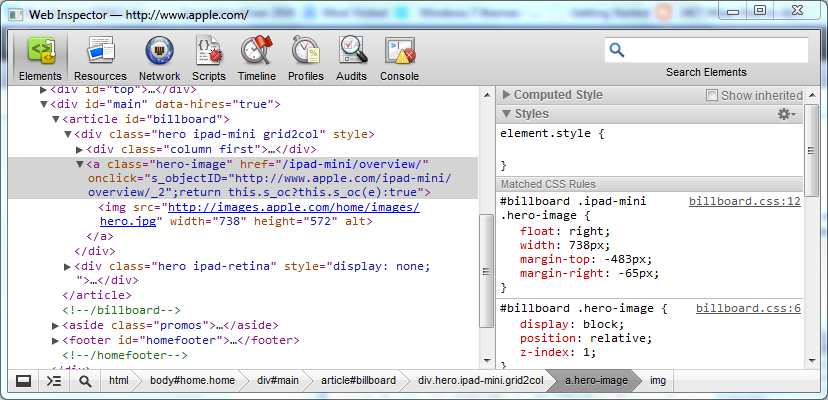Click the DOM tree vertical scrollbar thumb

tap(487, 271)
